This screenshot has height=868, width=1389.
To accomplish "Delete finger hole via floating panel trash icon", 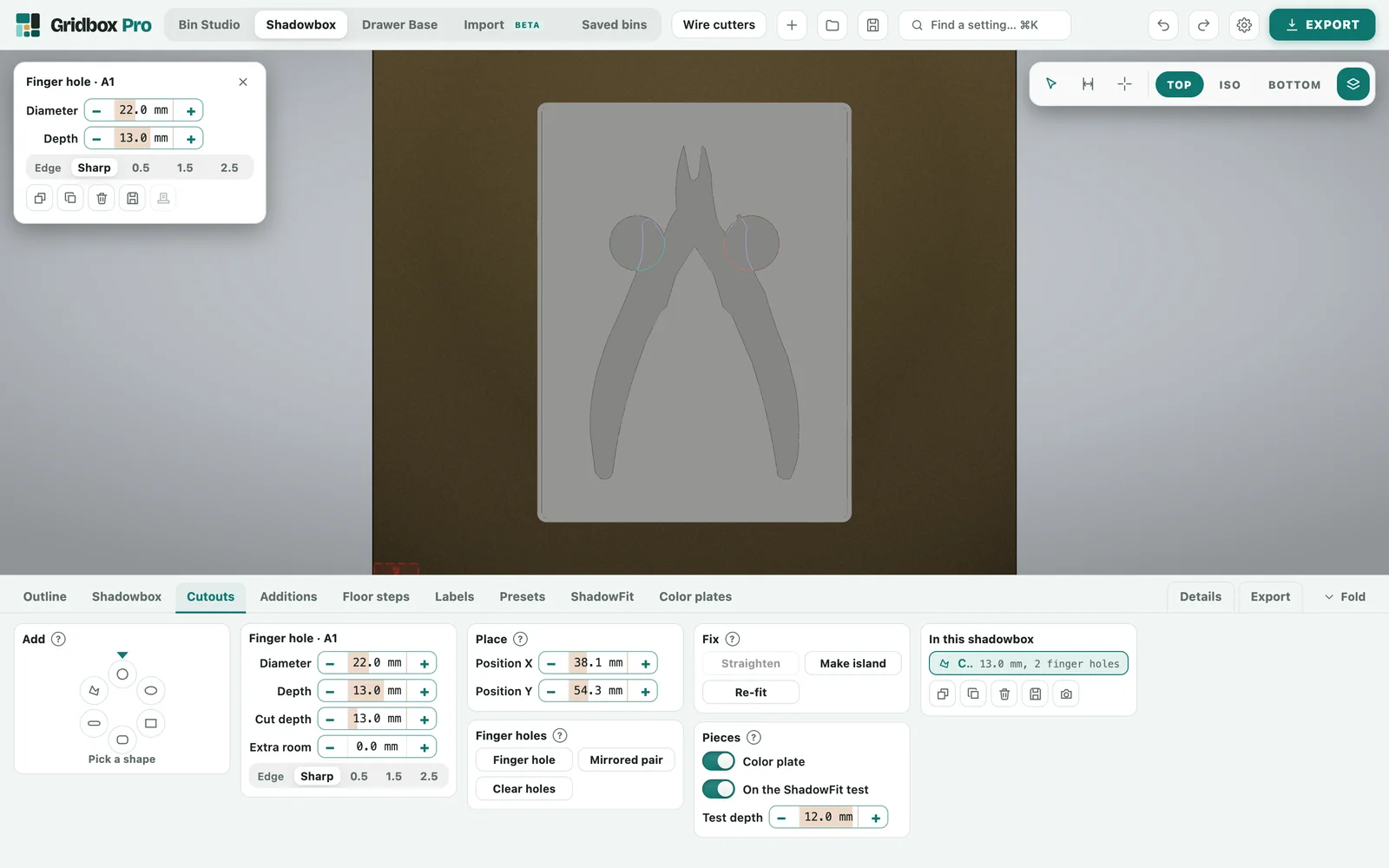I will (102, 198).
